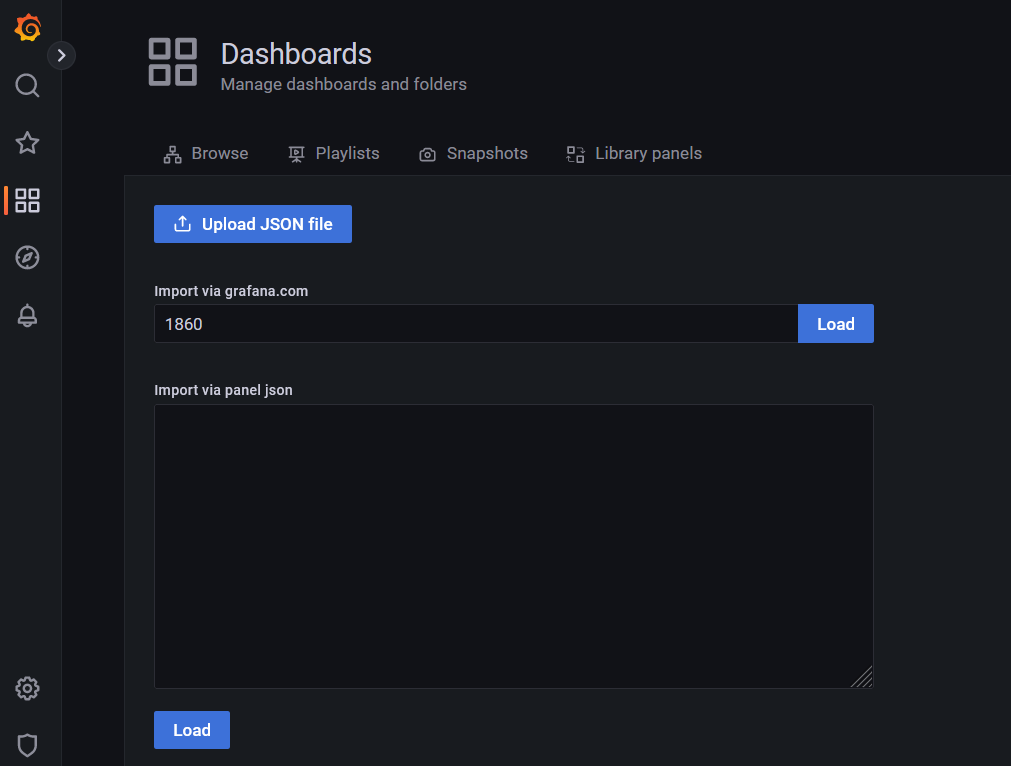Switch to the Snapshots tab
Screen dimensions: 1011x766
(473, 154)
